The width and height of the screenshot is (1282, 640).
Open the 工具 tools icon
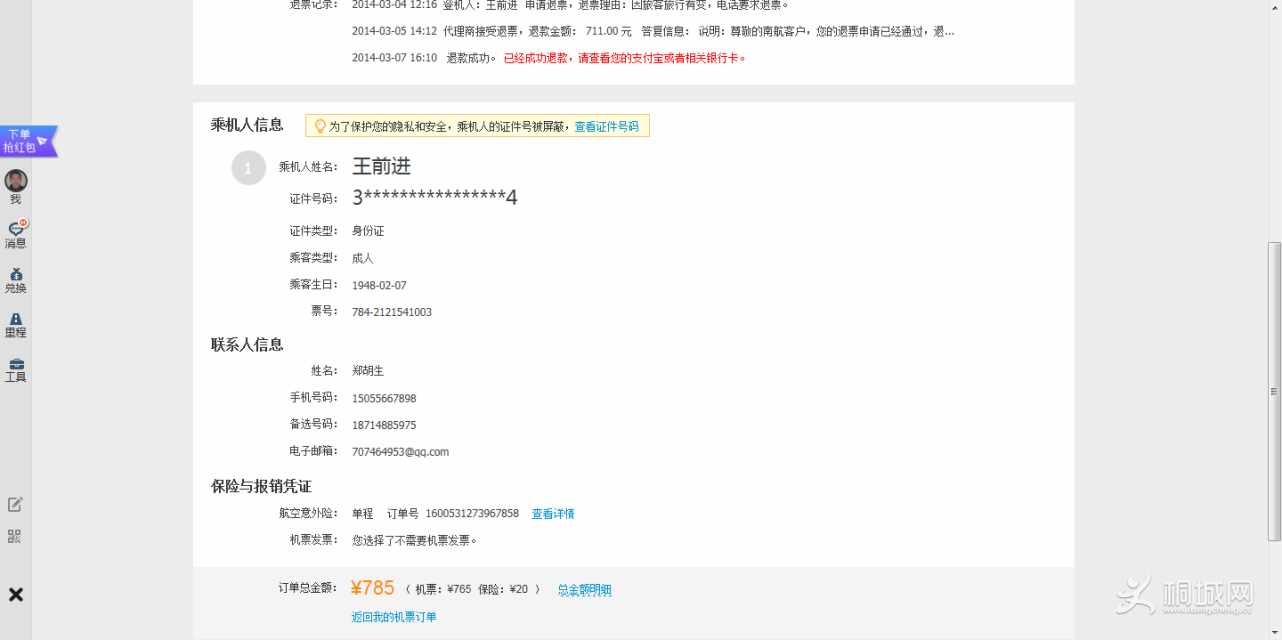point(15,370)
